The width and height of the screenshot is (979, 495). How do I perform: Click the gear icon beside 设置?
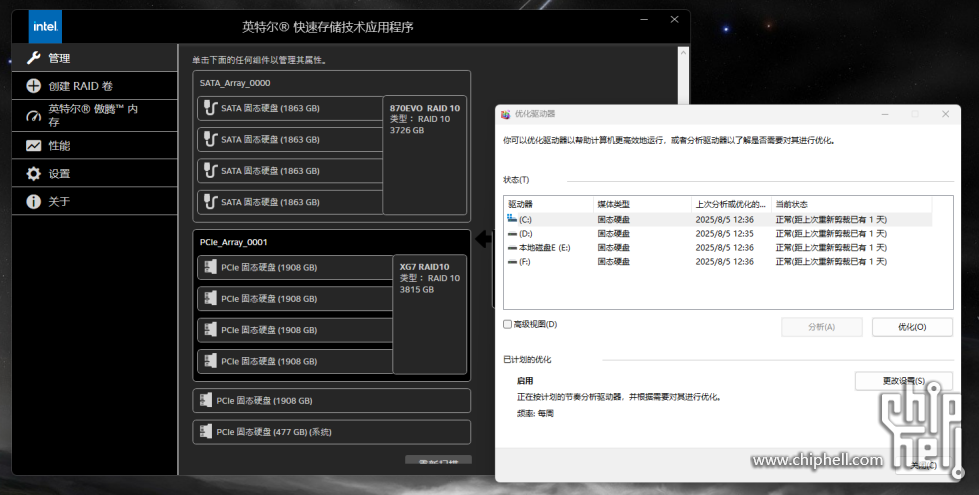[x=33, y=174]
